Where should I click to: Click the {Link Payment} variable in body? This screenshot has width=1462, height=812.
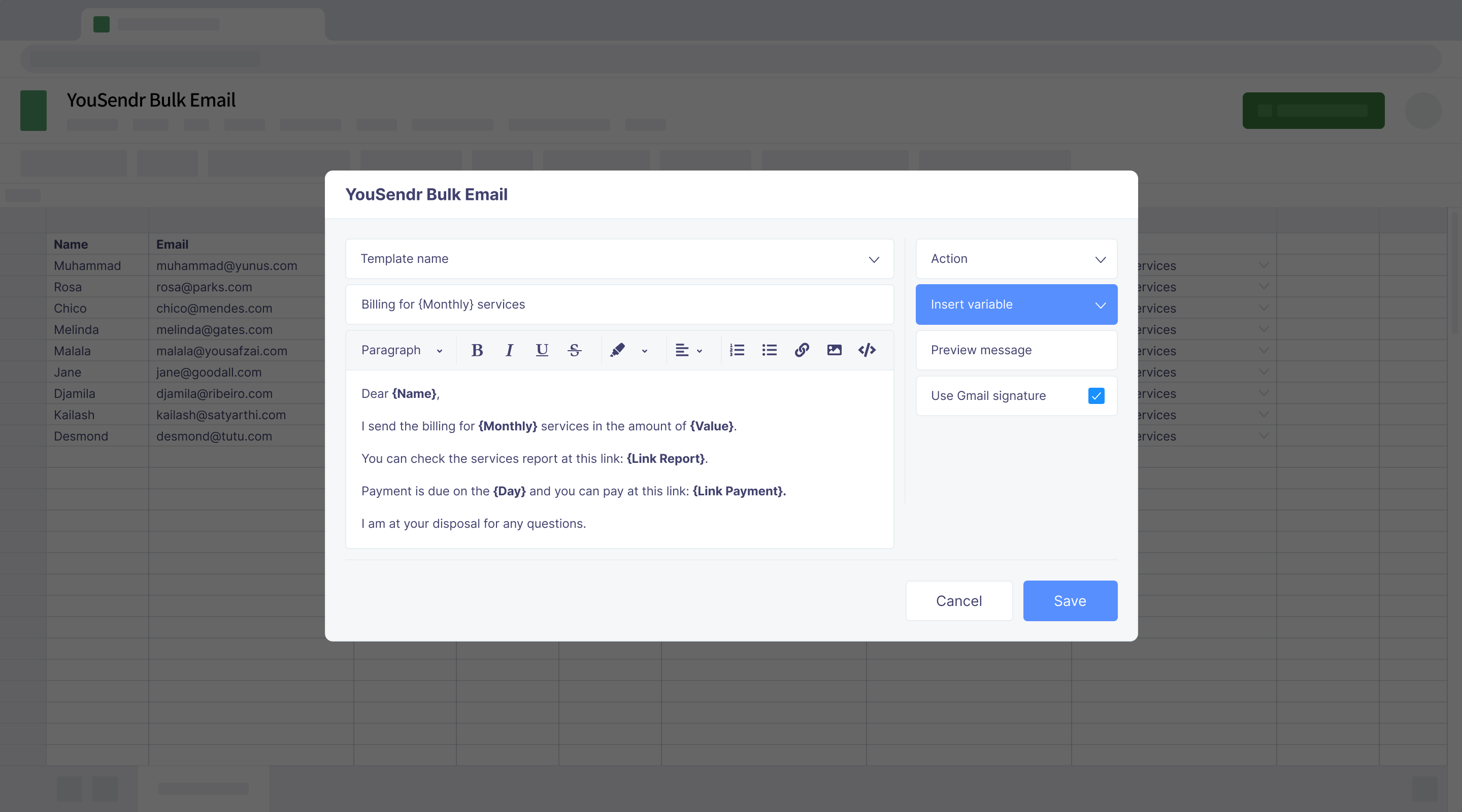click(738, 491)
